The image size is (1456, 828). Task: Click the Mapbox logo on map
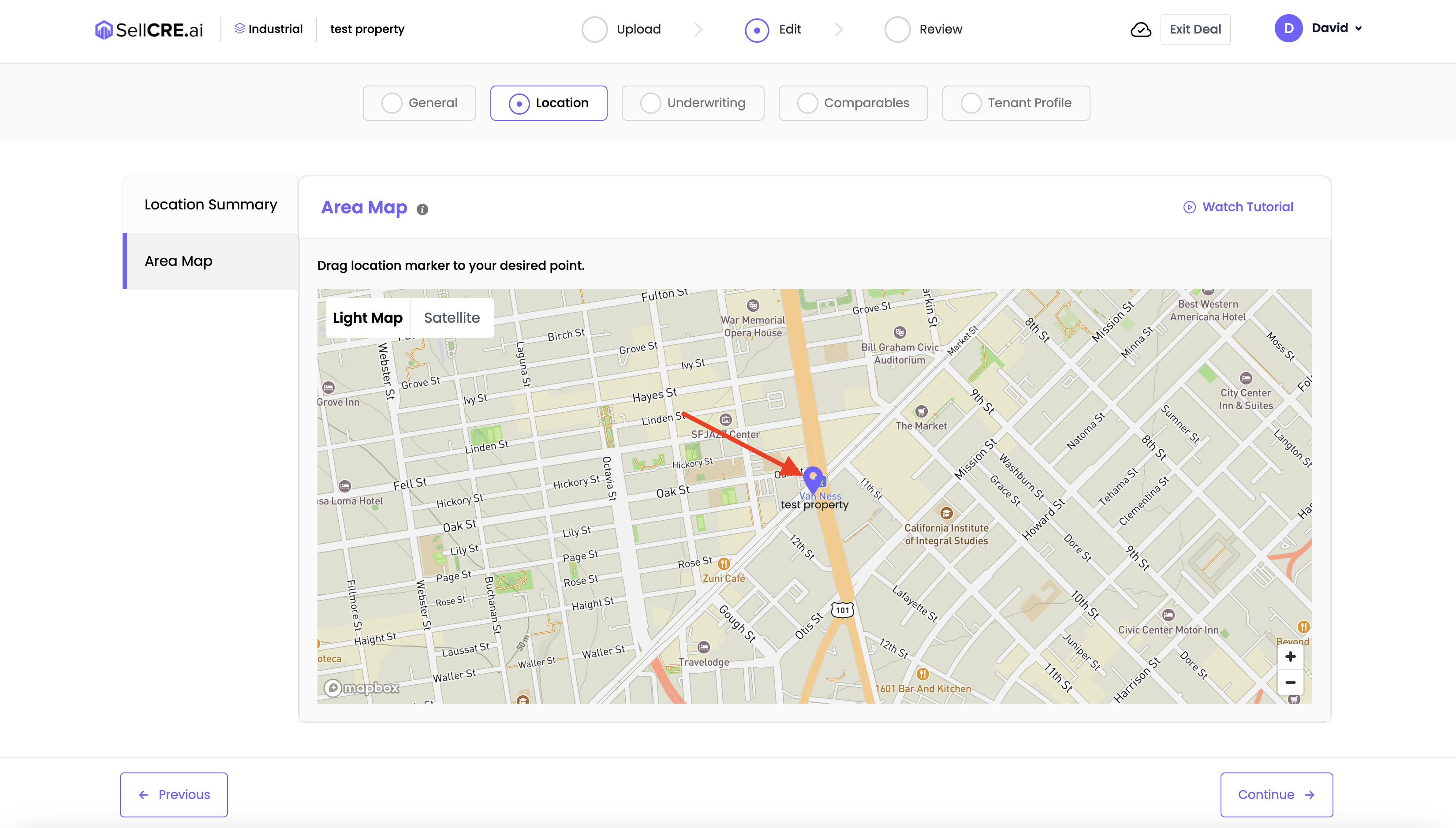(362, 688)
